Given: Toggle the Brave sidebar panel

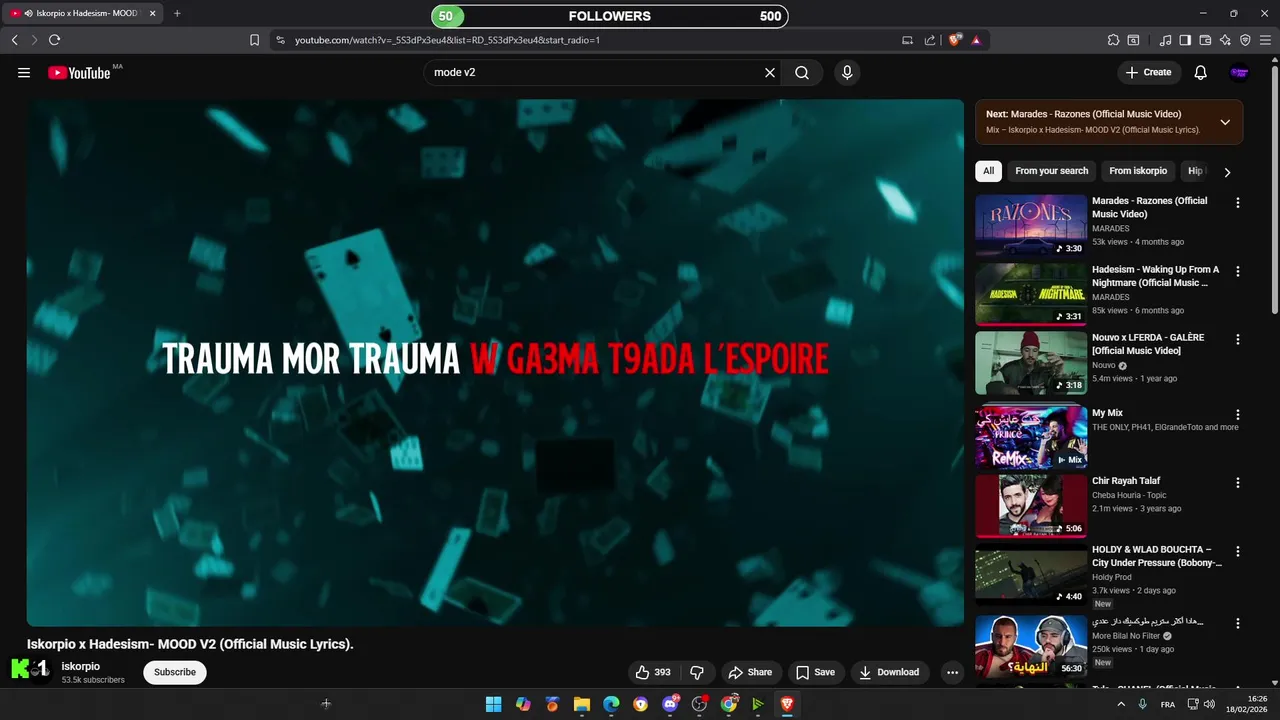Looking at the screenshot, I should click(x=1185, y=40).
